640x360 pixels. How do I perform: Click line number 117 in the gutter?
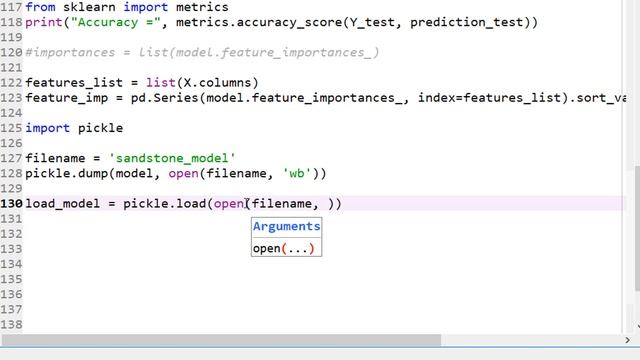(x=11, y=7)
